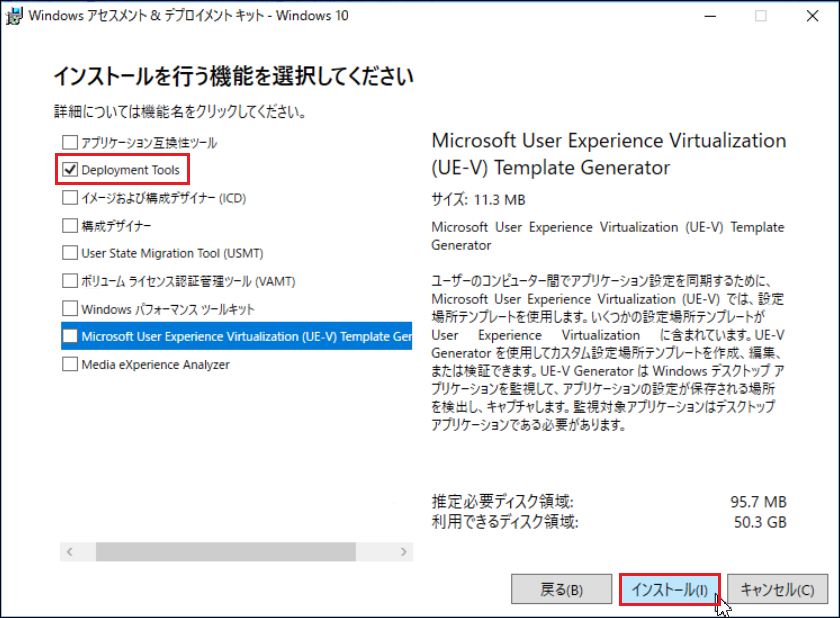The width and height of the screenshot is (840, 618).
Task: Check the UE-V Template Generator checkbox
Action: tap(70, 336)
